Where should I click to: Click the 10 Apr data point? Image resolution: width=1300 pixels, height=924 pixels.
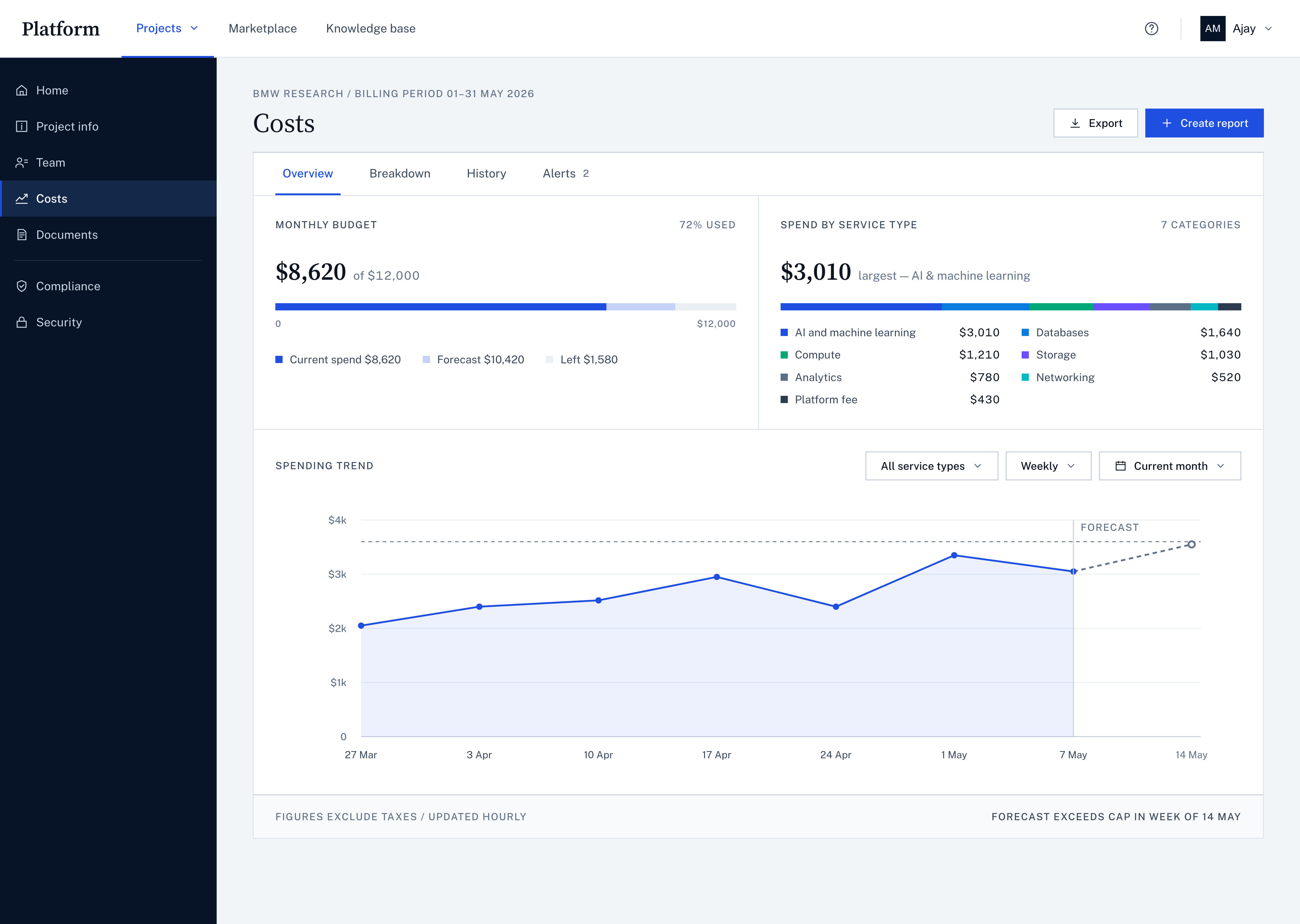pyautogui.click(x=599, y=600)
